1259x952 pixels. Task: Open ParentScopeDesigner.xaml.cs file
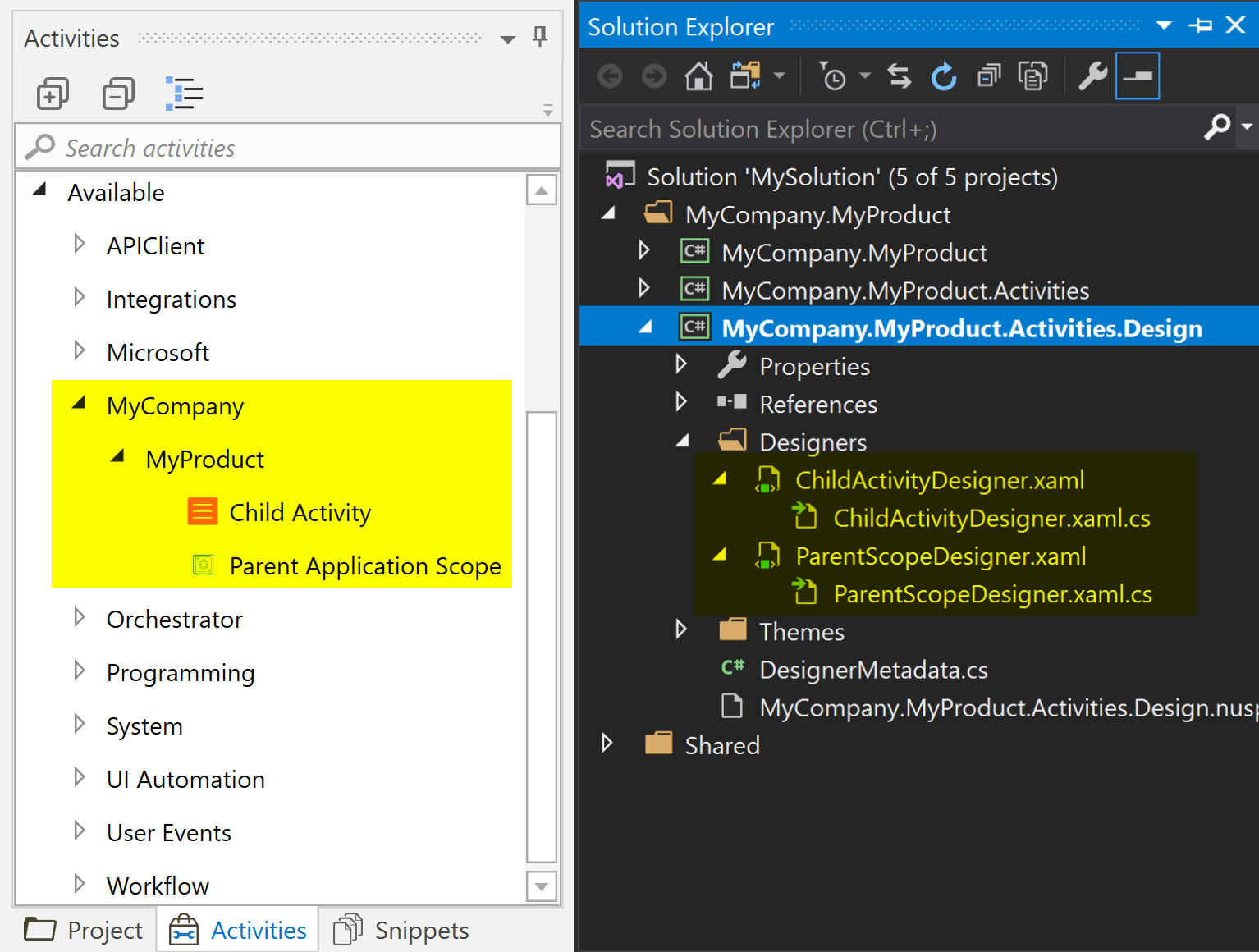click(x=992, y=593)
